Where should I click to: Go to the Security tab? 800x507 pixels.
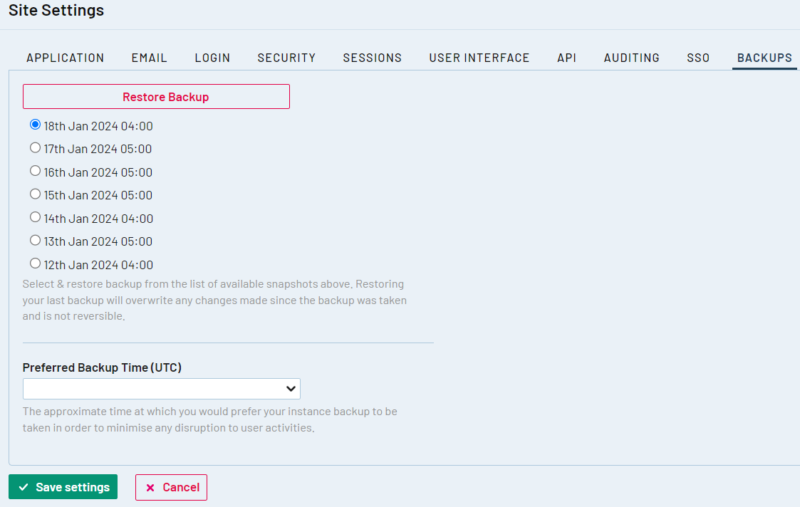pyautogui.click(x=286, y=58)
